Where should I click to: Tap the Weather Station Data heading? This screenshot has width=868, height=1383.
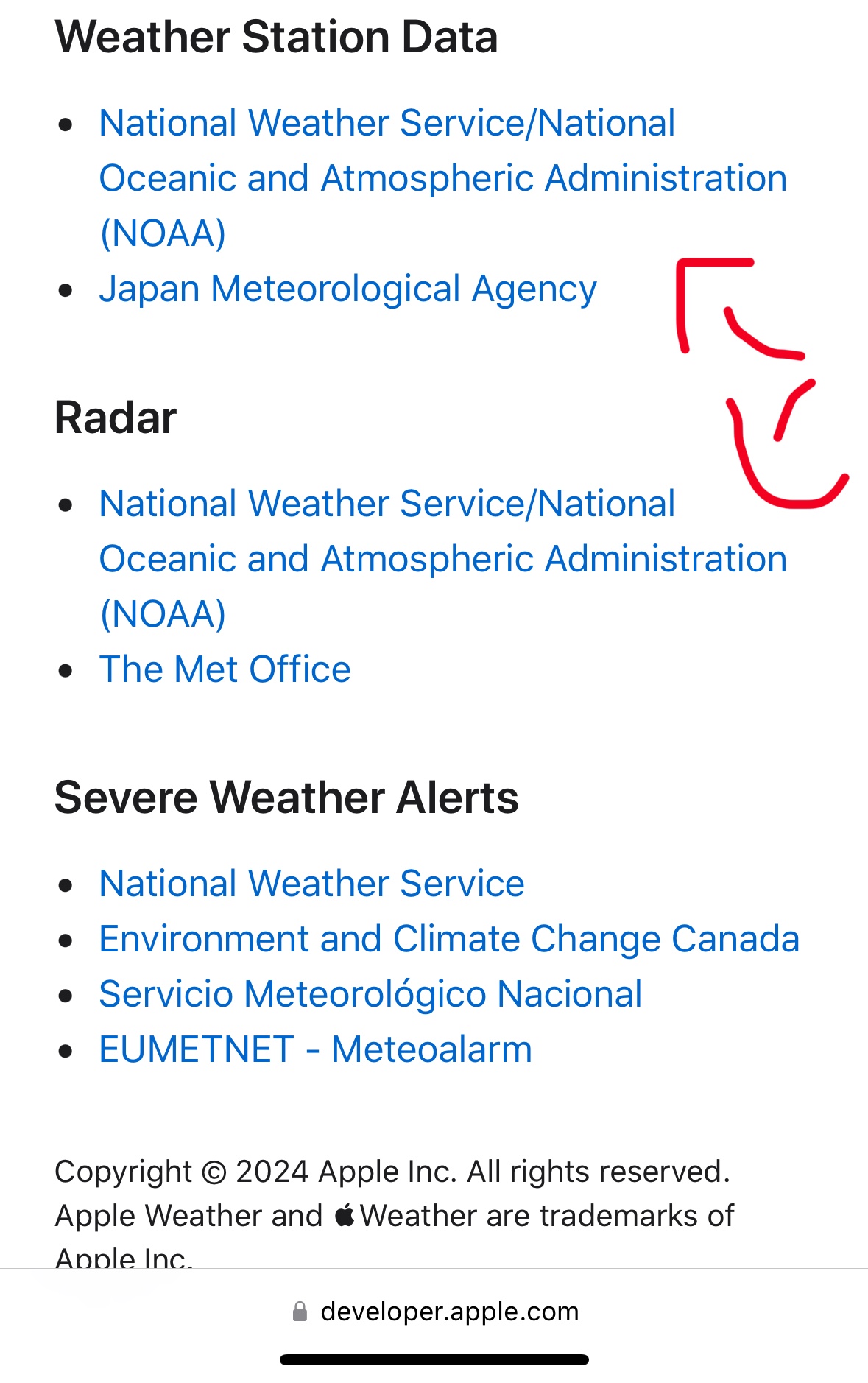[276, 37]
